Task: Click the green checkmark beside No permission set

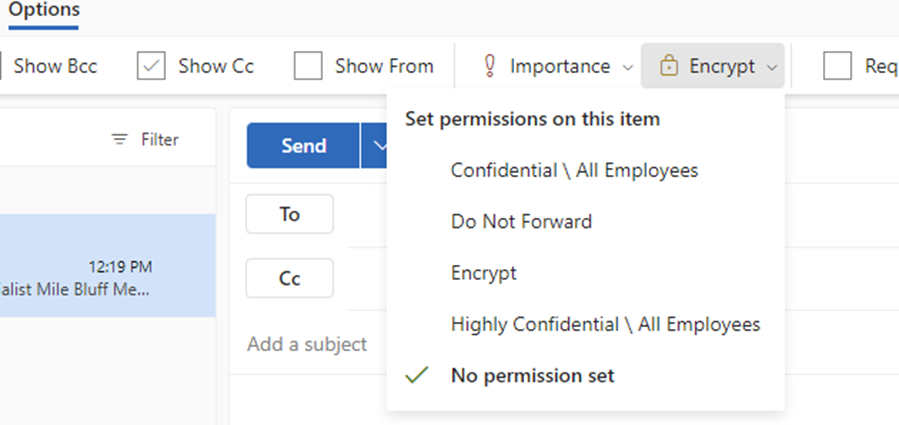Action: point(419,376)
